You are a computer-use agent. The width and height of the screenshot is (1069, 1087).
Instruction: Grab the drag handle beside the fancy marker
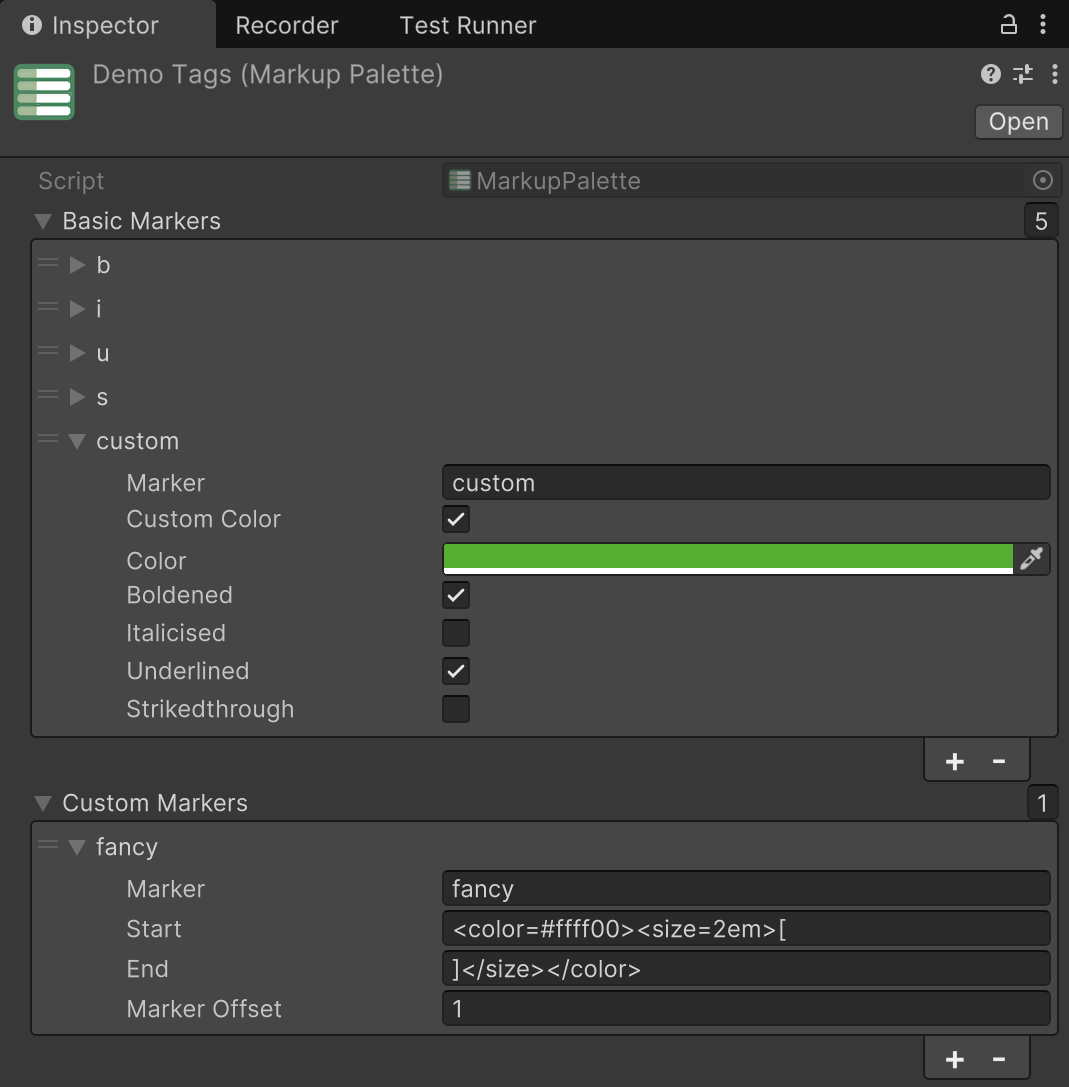(x=48, y=846)
